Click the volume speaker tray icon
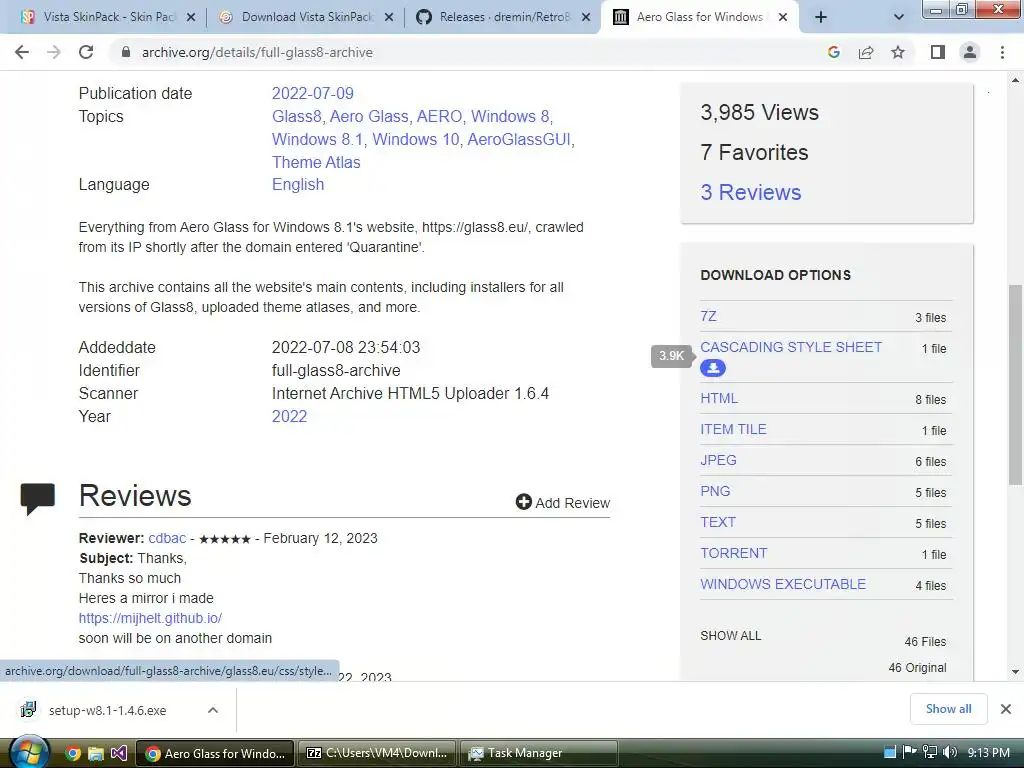 950,752
